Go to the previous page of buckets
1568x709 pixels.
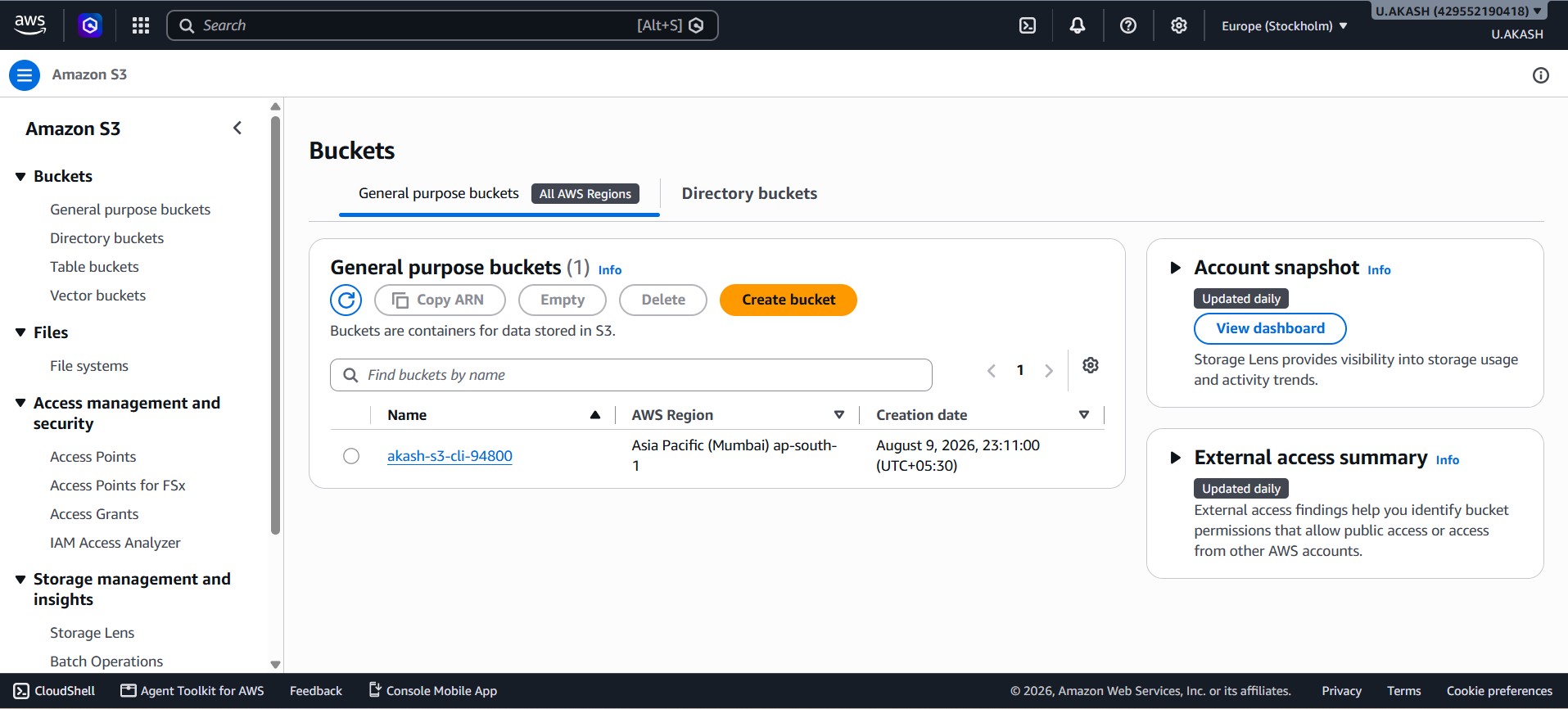(992, 371)
